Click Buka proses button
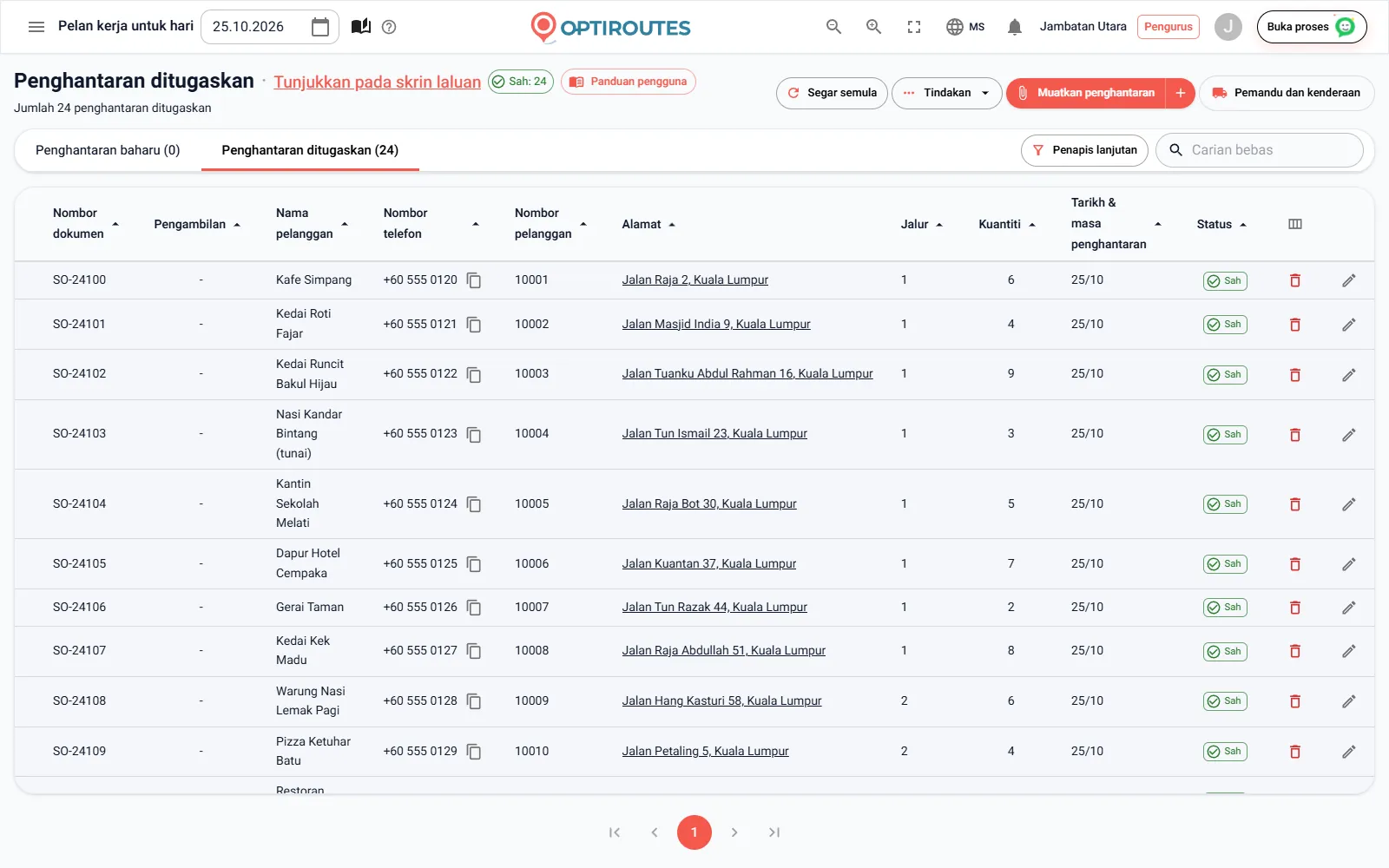1389x868 pixels. pos(1312,27)
